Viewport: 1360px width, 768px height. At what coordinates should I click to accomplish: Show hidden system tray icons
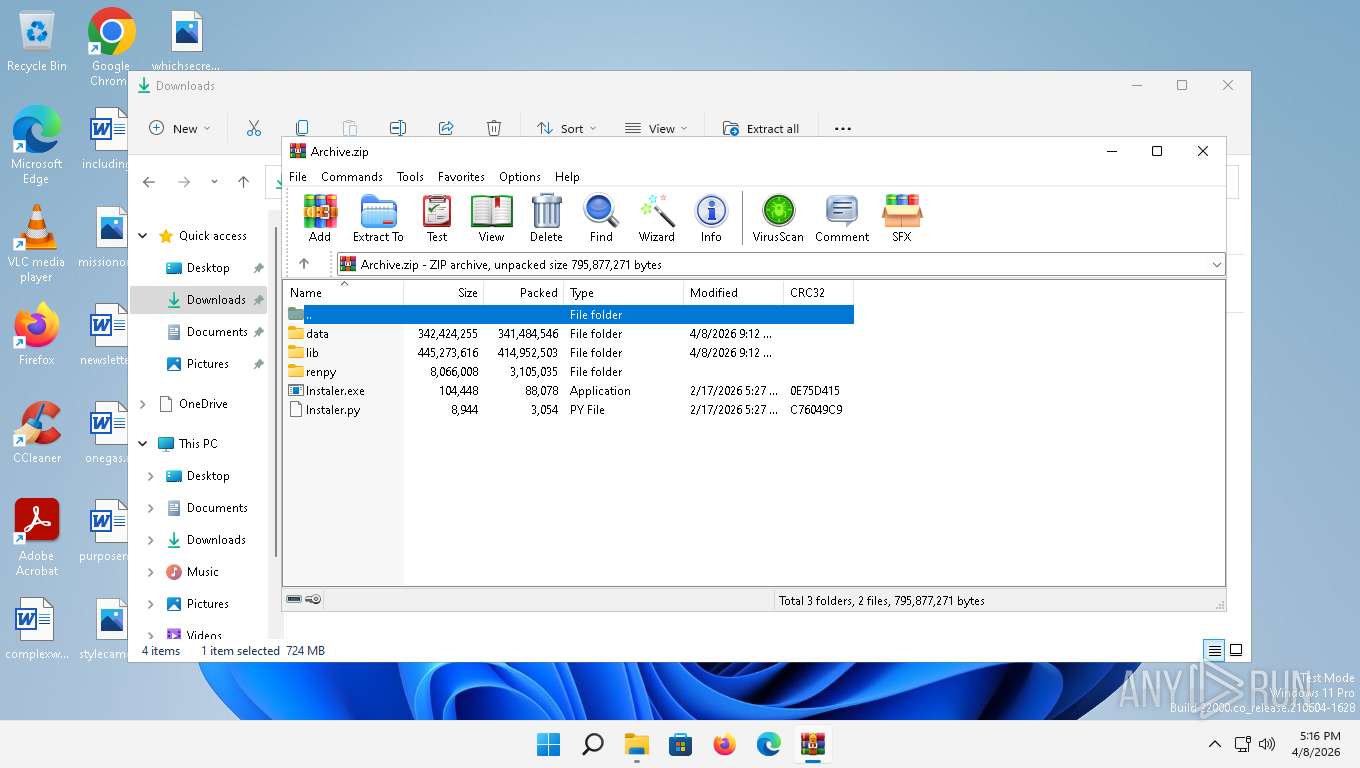coord(1214,744)
